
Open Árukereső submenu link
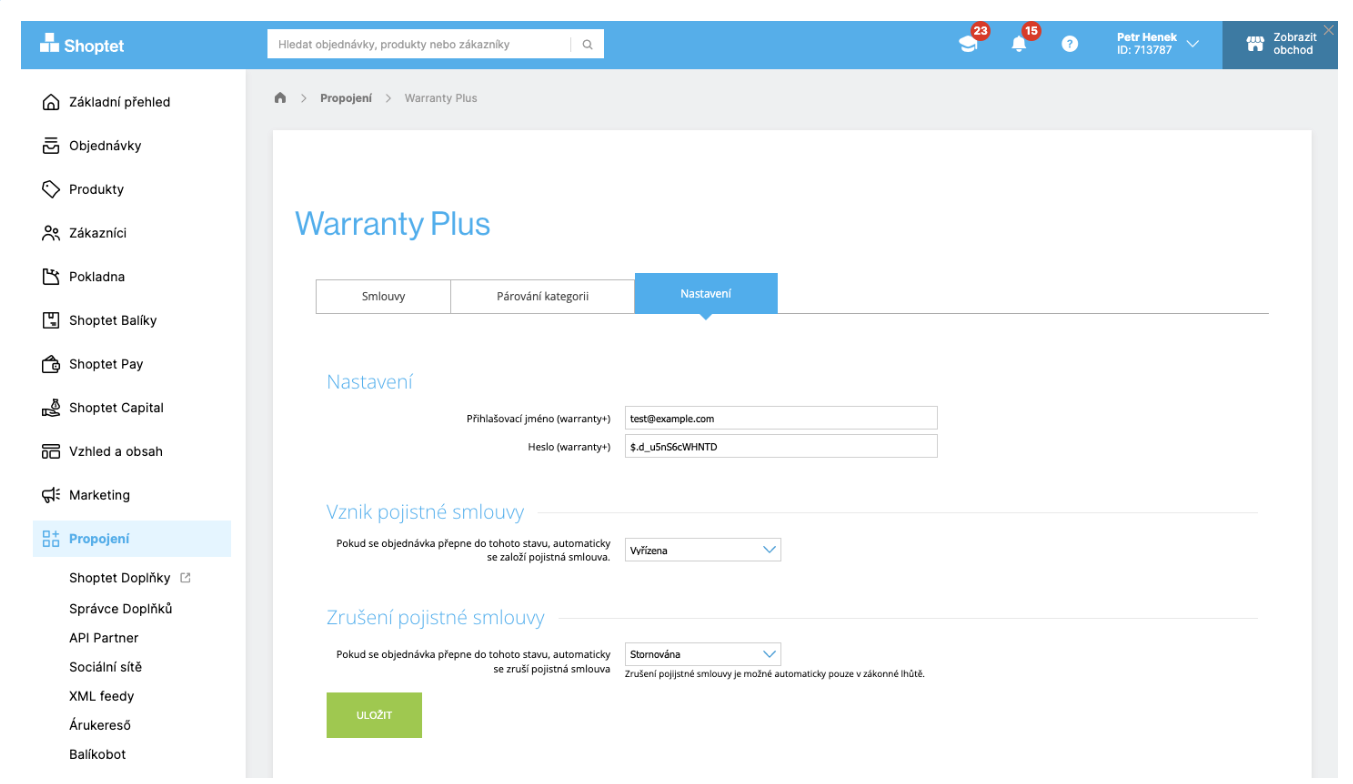[100, 725]
